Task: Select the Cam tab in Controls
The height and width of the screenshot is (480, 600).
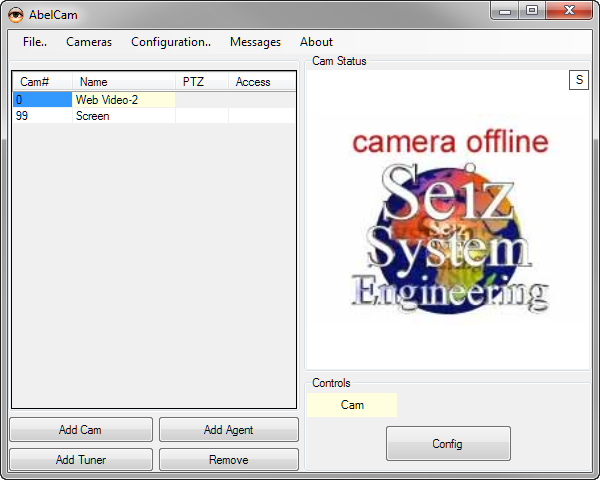Action: pyautogui.click(x=352, y=405)
